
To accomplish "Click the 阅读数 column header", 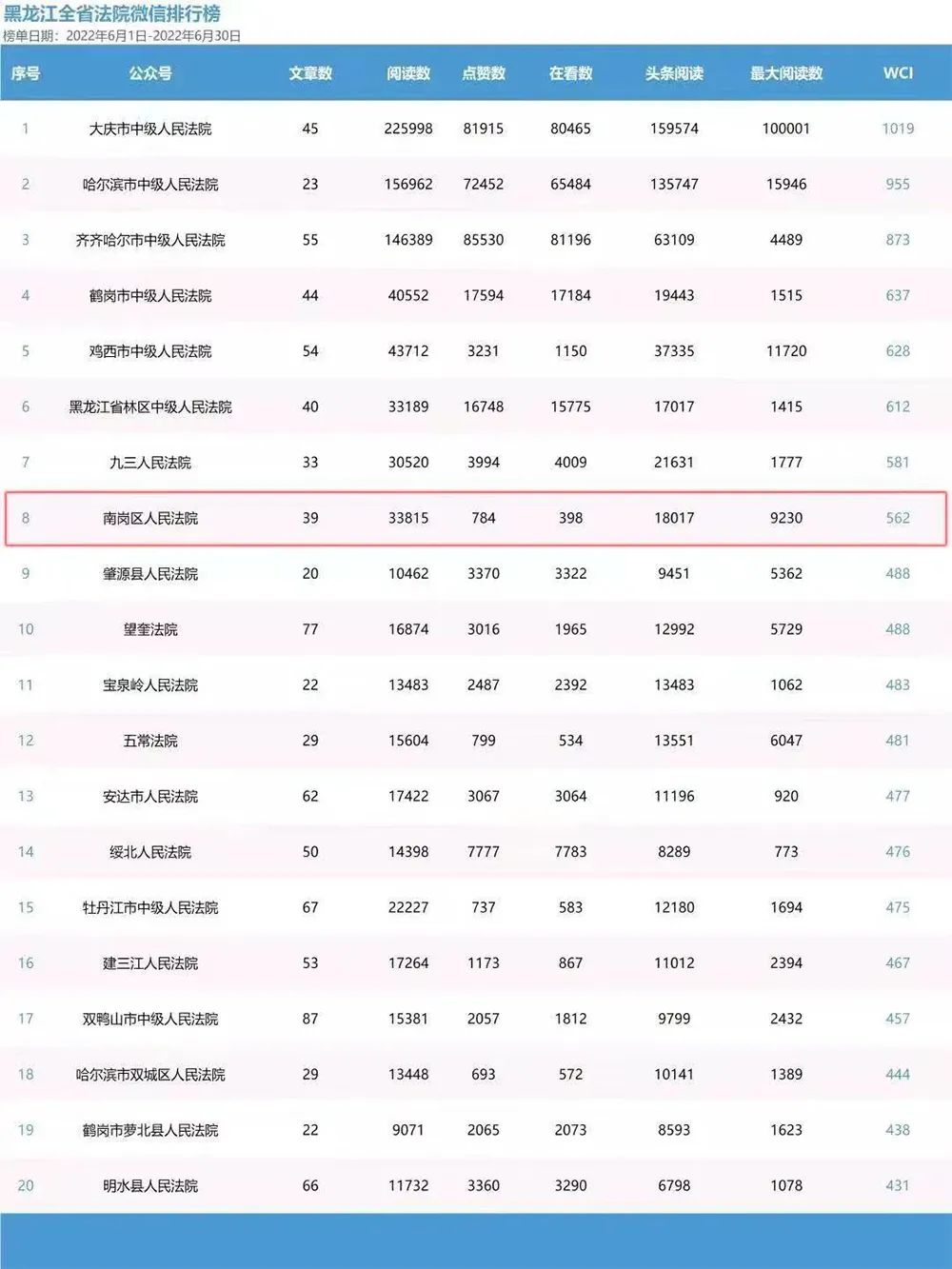I will click(x=408, y=73).
